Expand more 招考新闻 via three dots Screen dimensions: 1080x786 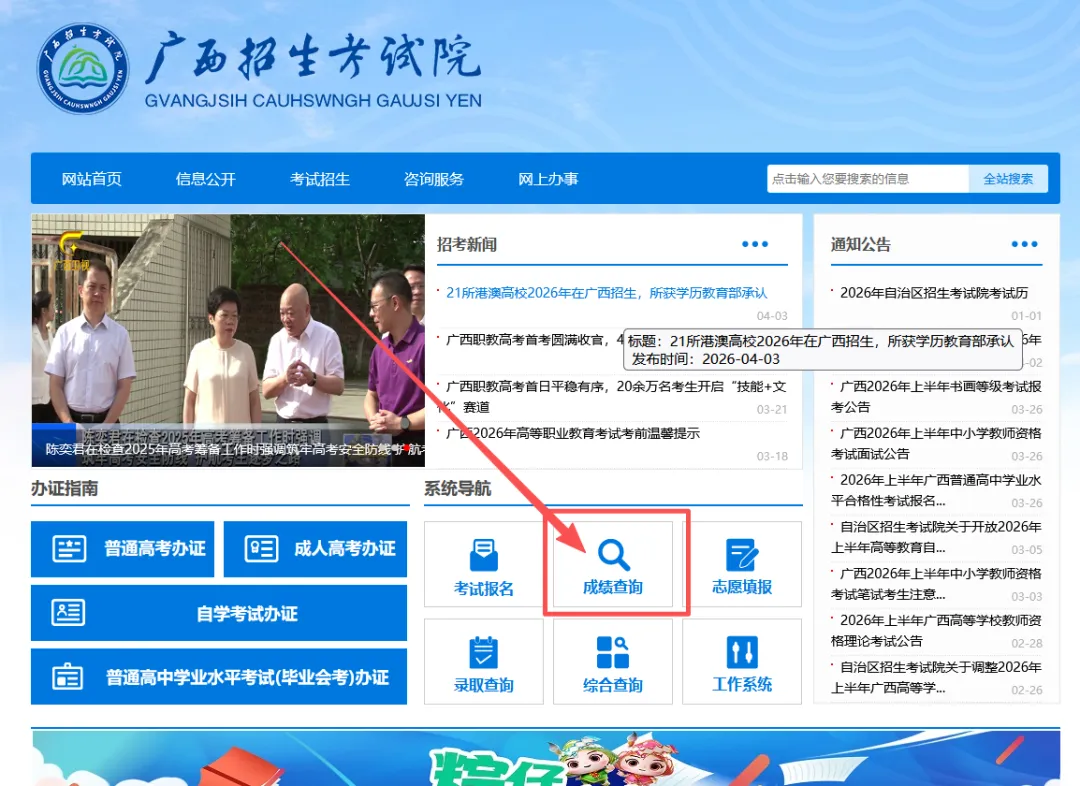(x=755, y=245)
